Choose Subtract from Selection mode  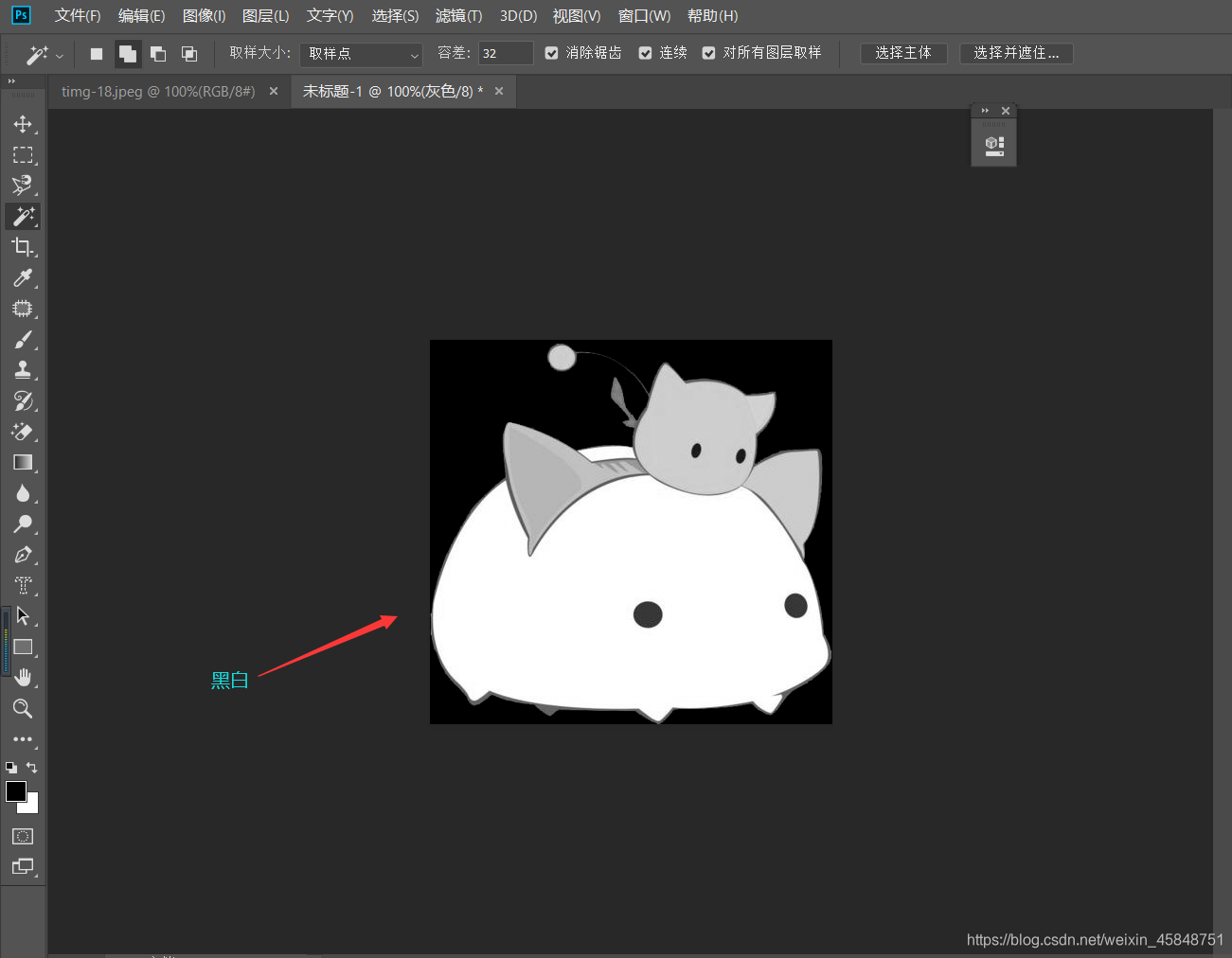pyautogui.click(x=158, y=54)
